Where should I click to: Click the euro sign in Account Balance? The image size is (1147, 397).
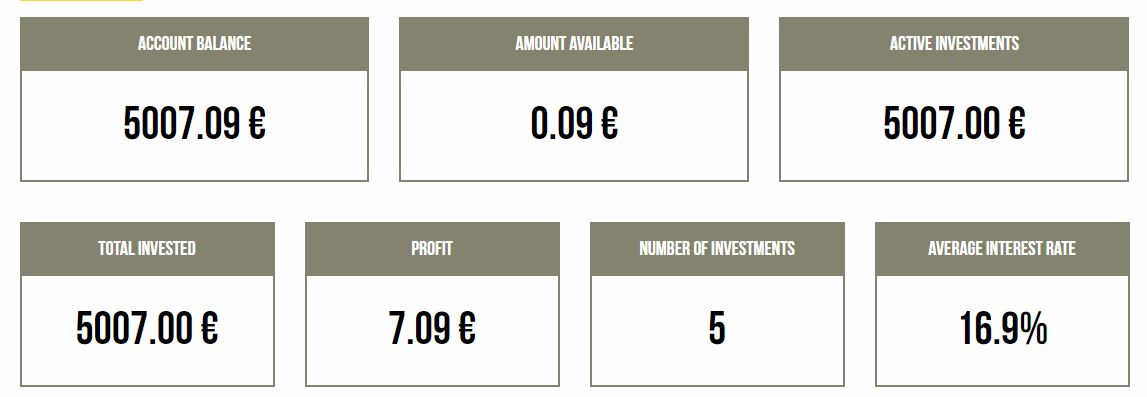[257, 123]
